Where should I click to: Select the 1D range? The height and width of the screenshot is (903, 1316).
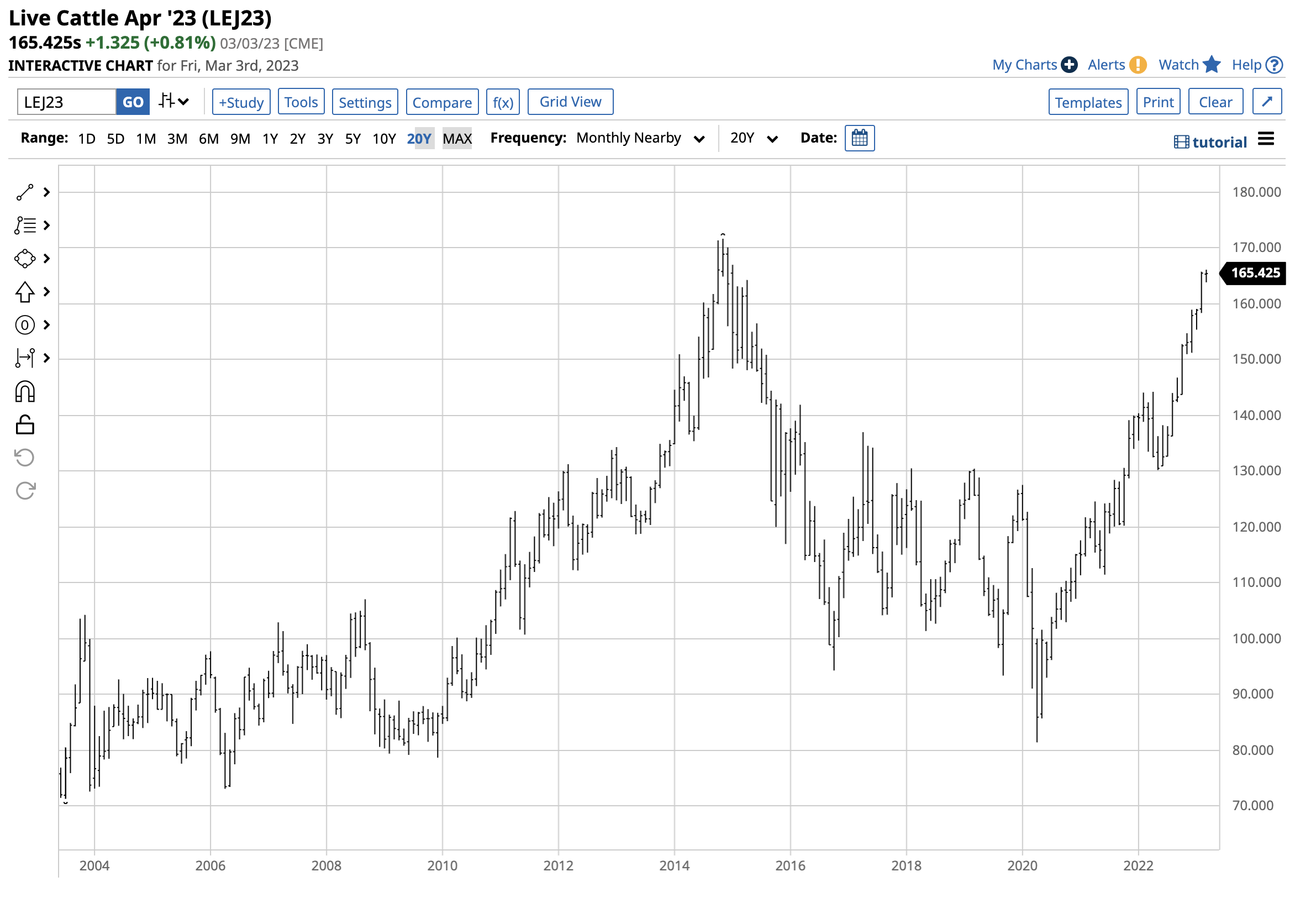pos(87,139)
